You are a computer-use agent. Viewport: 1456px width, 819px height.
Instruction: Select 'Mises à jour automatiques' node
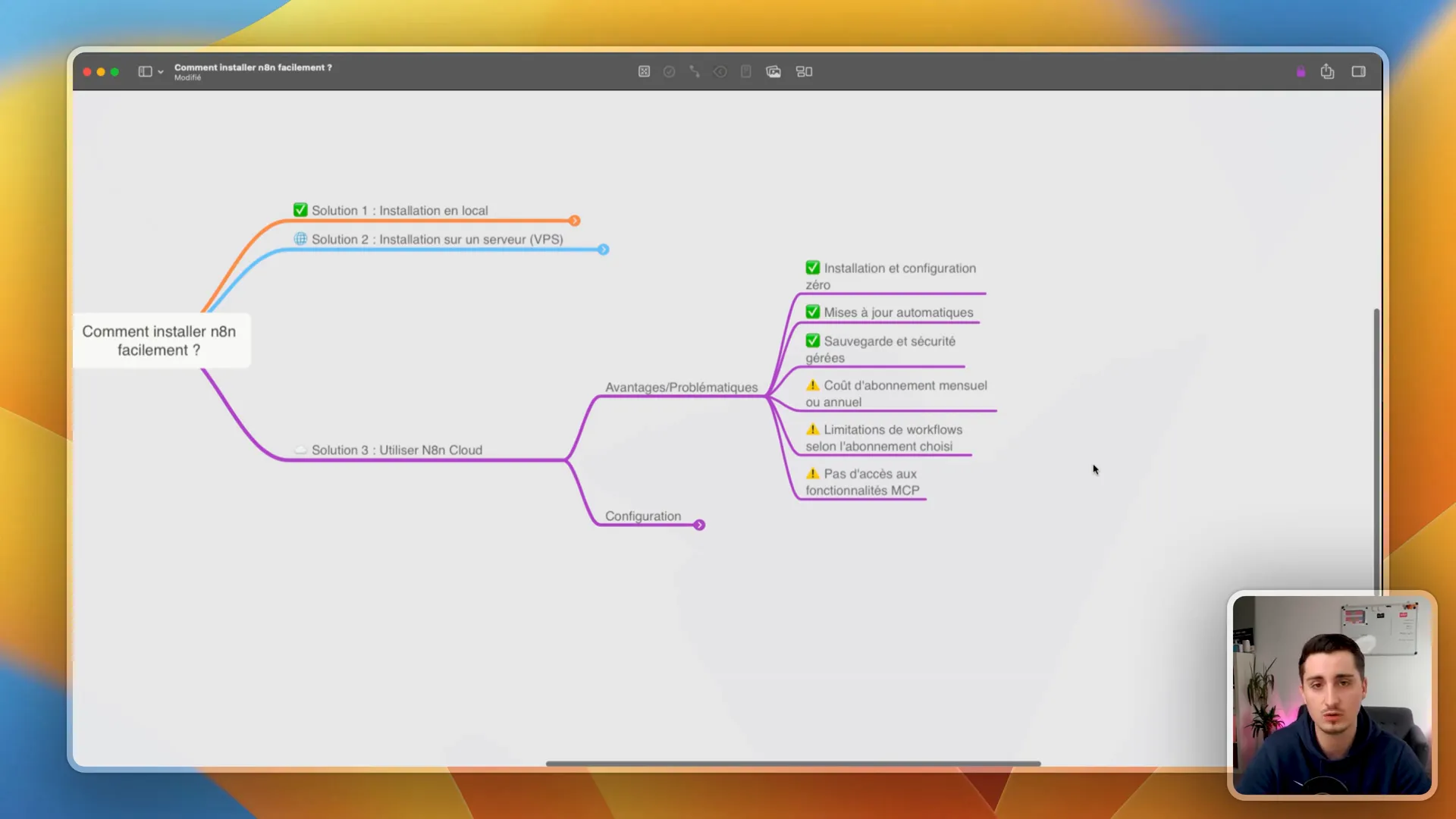(x=890, y=312)
